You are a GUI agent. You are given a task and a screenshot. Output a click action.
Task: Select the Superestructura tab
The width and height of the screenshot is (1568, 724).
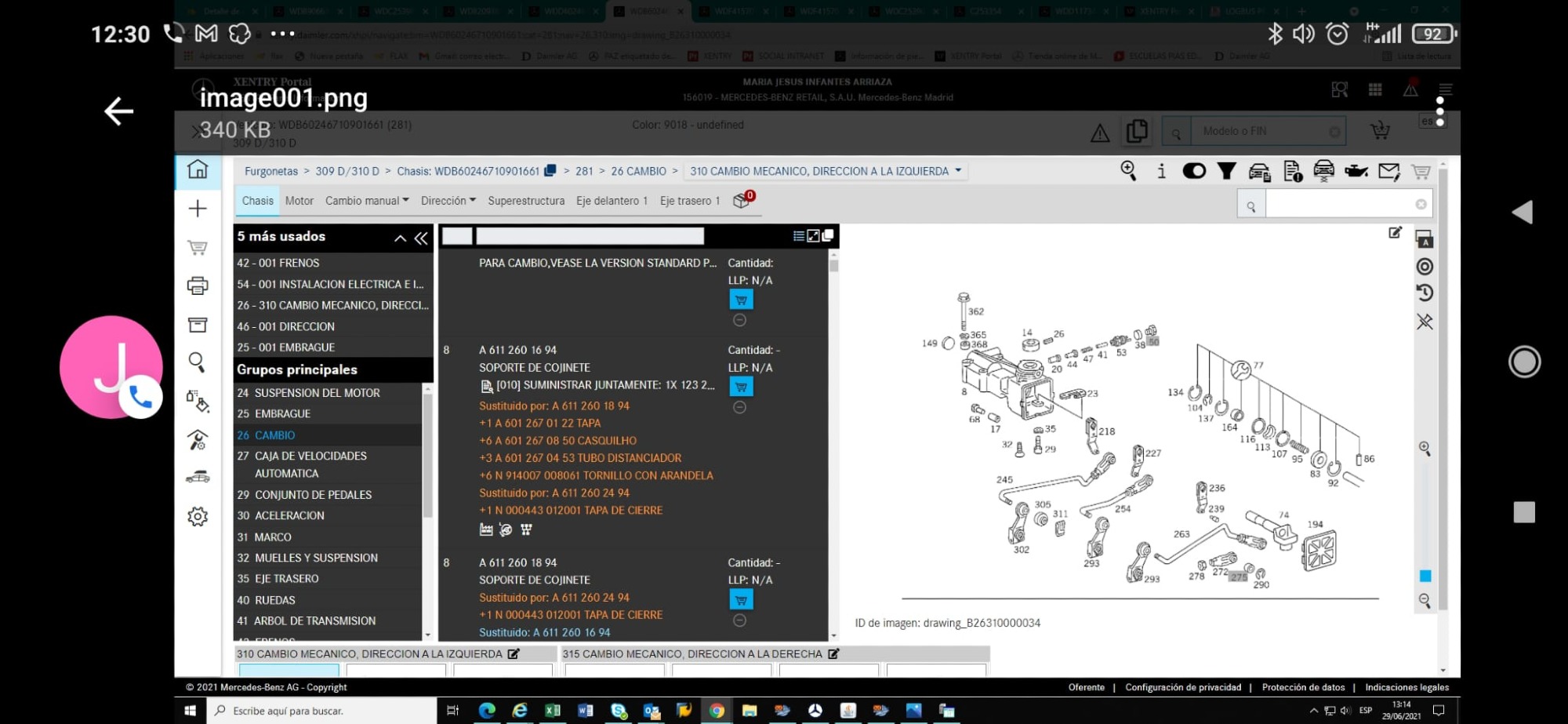tap(526, 201)
